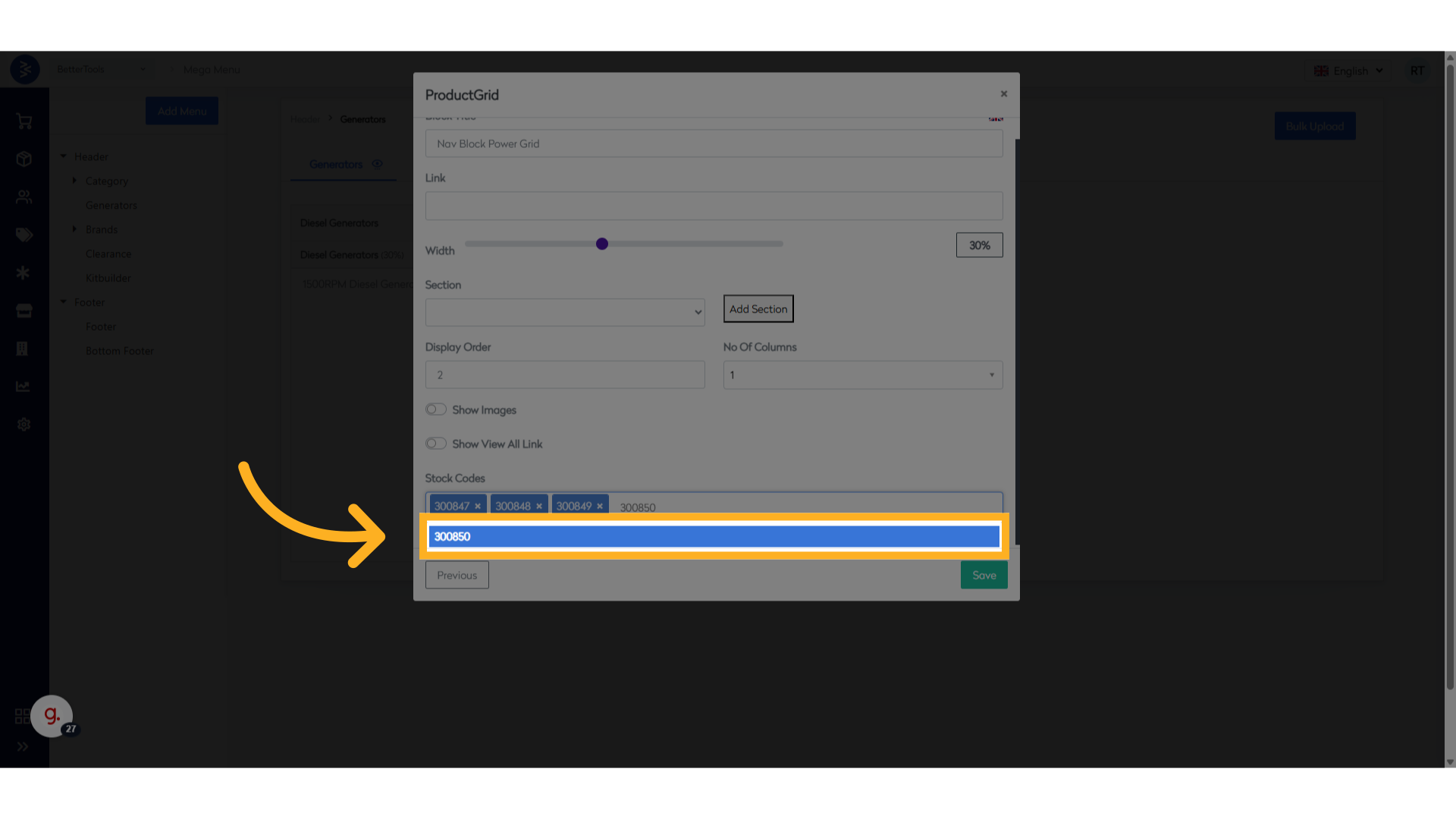Click into the Link input field
This screenshot has height=819, width=1456.
point(713,206)
